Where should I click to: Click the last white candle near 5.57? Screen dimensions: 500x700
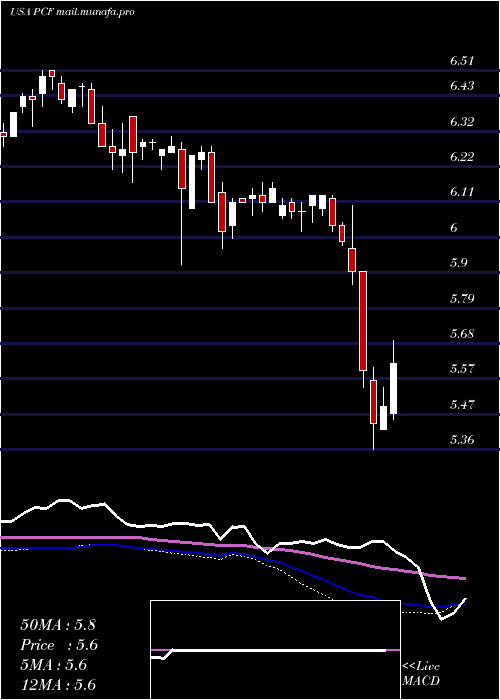pyautogui.click(x=394, y=388)
